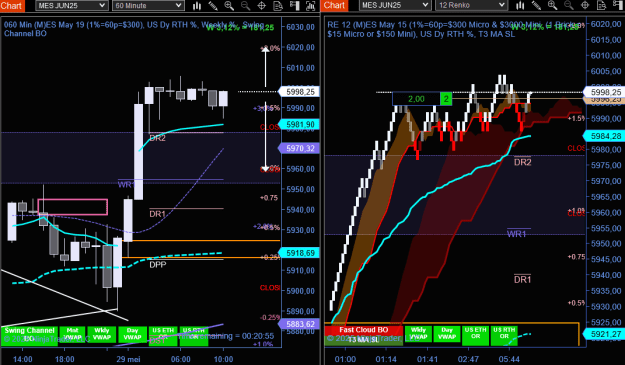
Task: Zoom out on the 12 Renko chart
Action: [569, 6]
